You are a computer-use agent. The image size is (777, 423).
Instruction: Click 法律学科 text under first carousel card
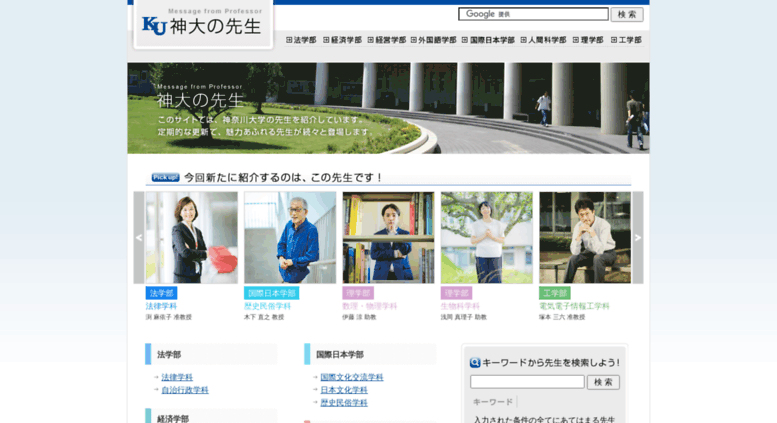(161, 306)
